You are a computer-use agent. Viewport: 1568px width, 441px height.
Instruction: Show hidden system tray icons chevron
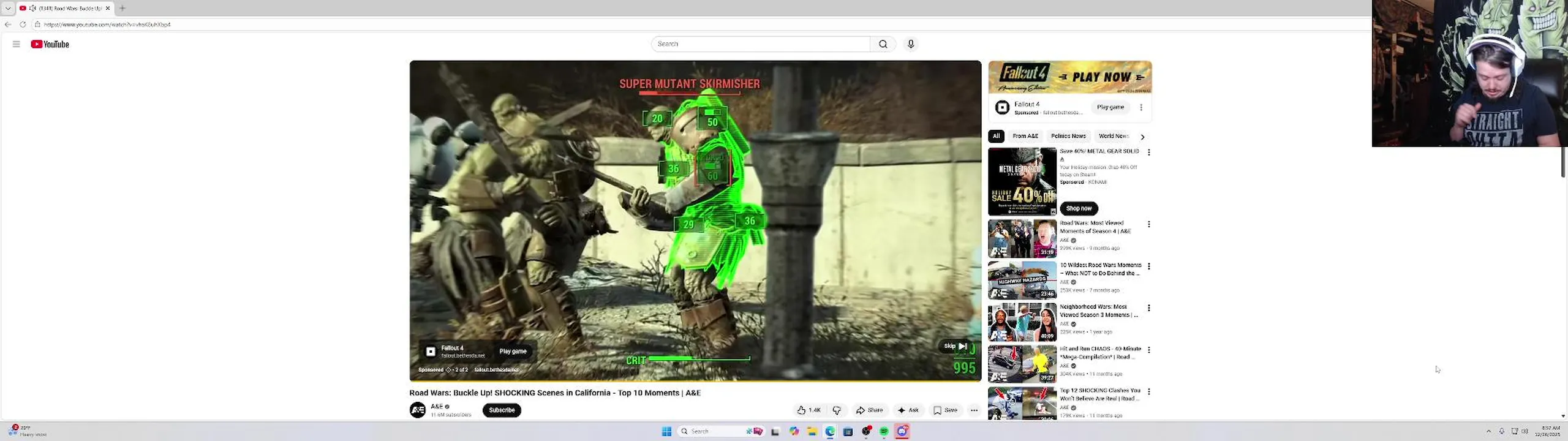click(x=1488, y=431)
